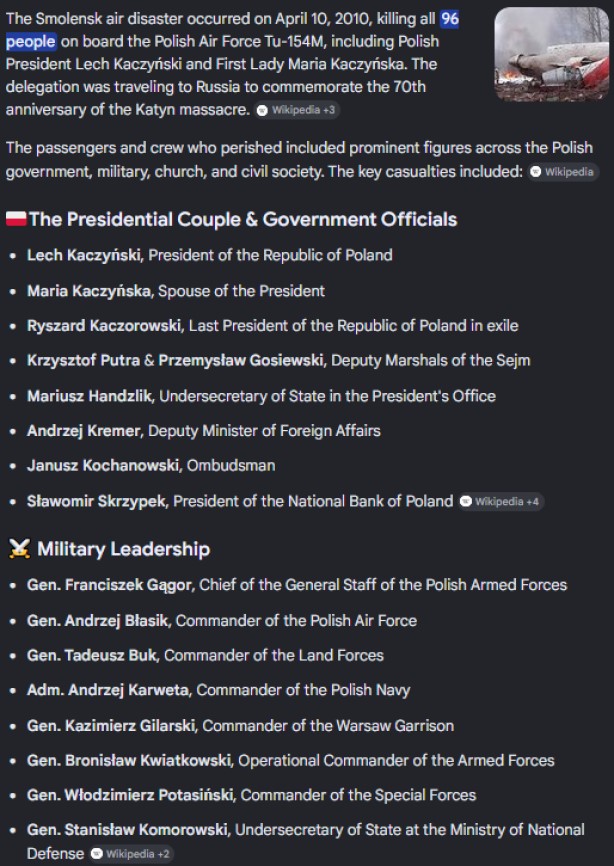
Task: Open the Wikipedia +4 citation chip
Action: 501,501
